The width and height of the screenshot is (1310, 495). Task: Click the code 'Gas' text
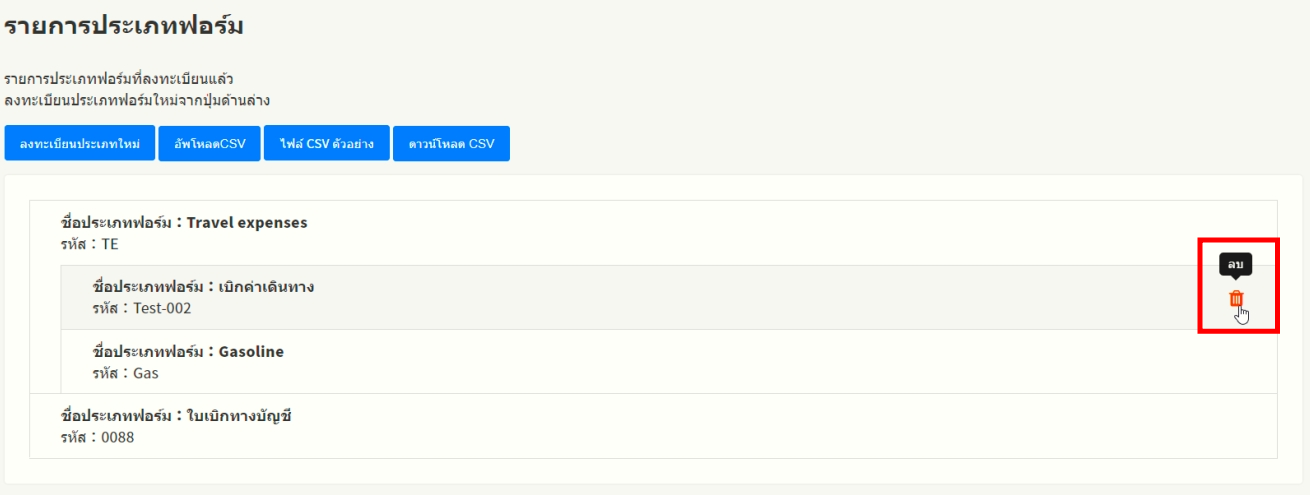146,373
